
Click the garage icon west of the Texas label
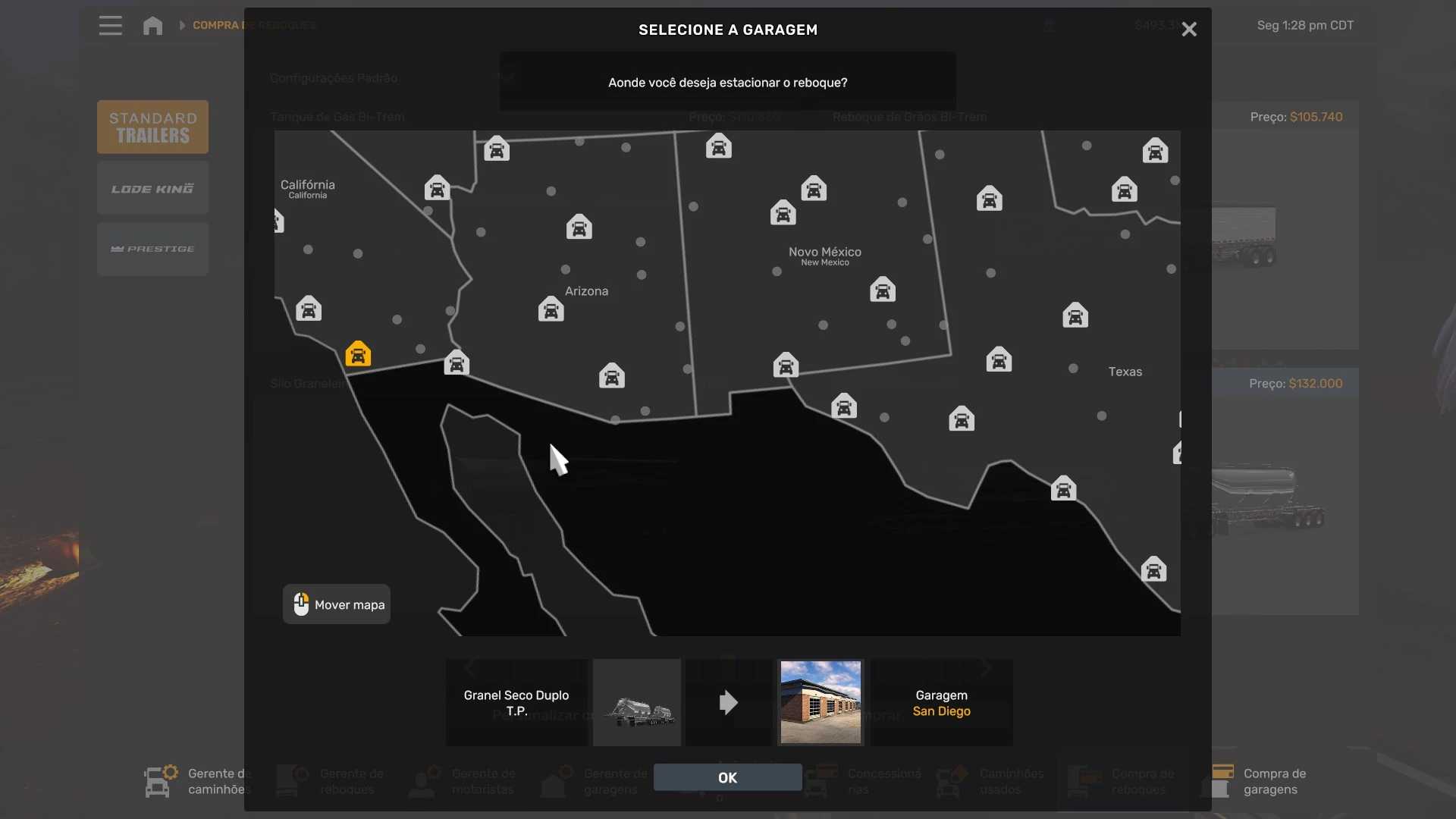click(x=999, y=359)
